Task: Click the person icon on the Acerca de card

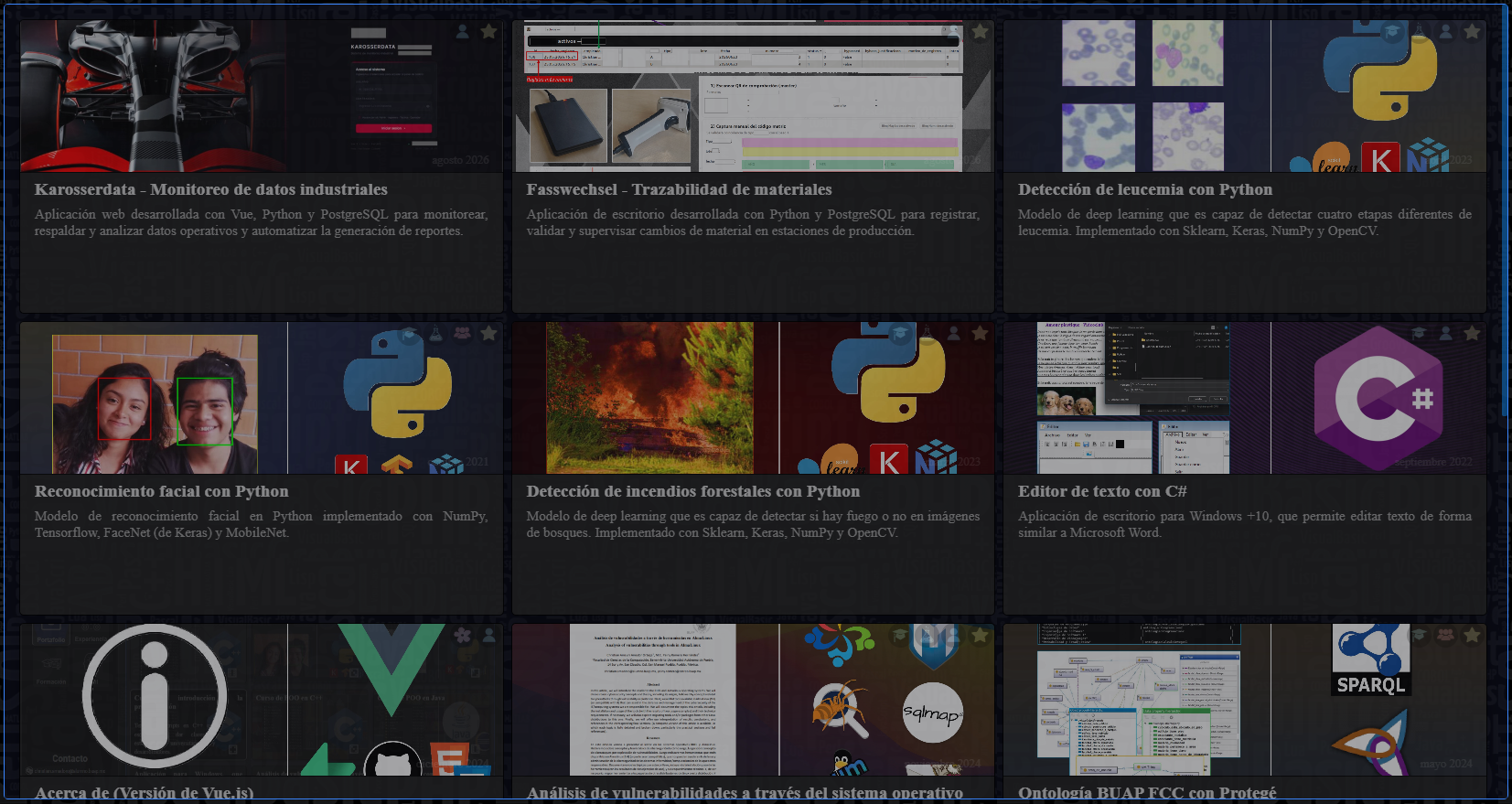Action: [x=489, y=636]
